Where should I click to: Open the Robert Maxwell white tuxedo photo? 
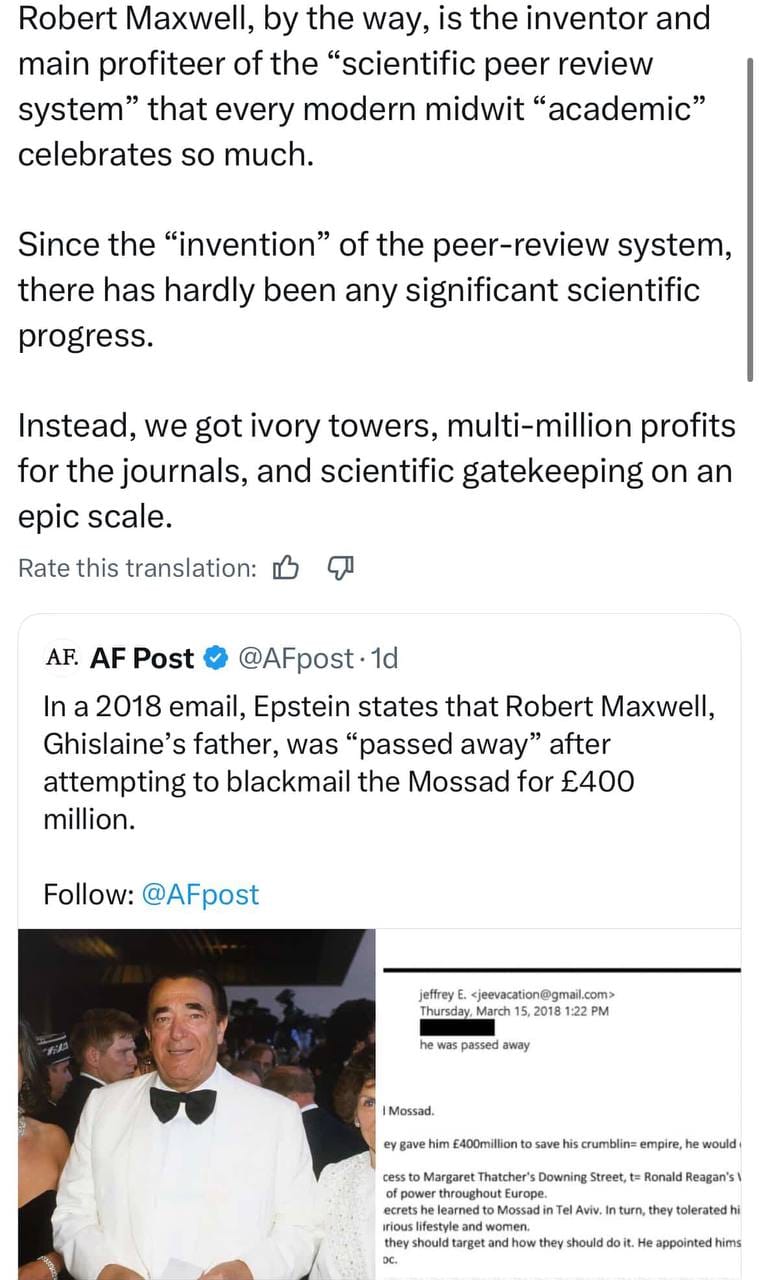pyautogui.click(x=198, y=1104)
